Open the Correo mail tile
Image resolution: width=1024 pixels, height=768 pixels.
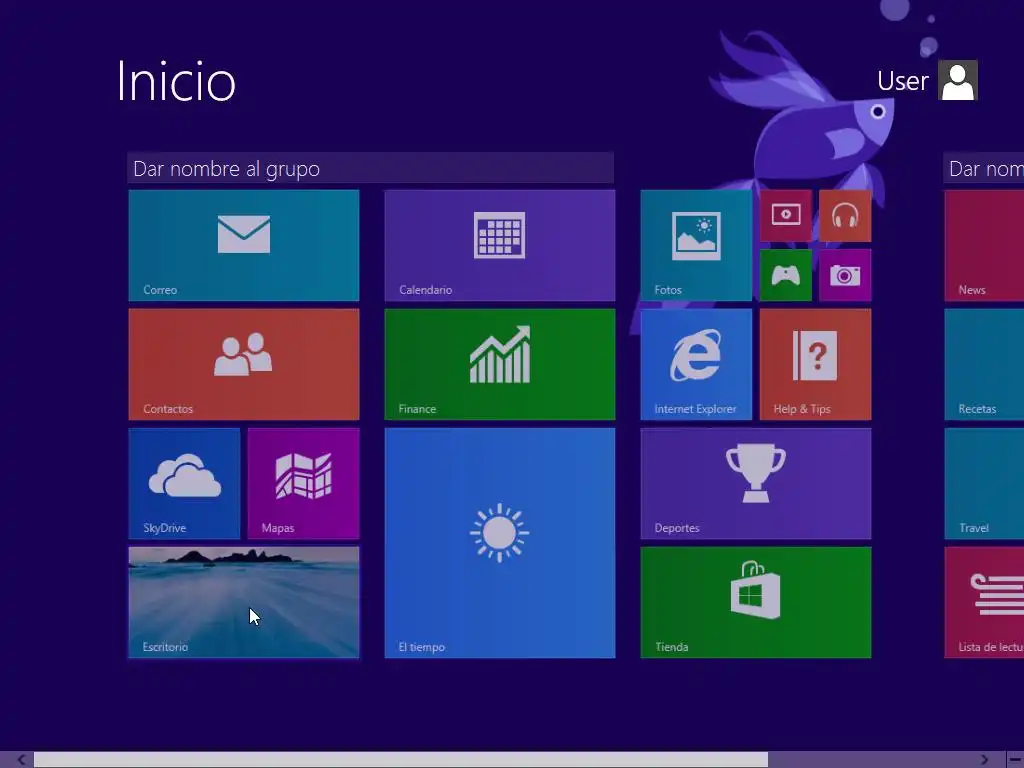click(244, 246)
